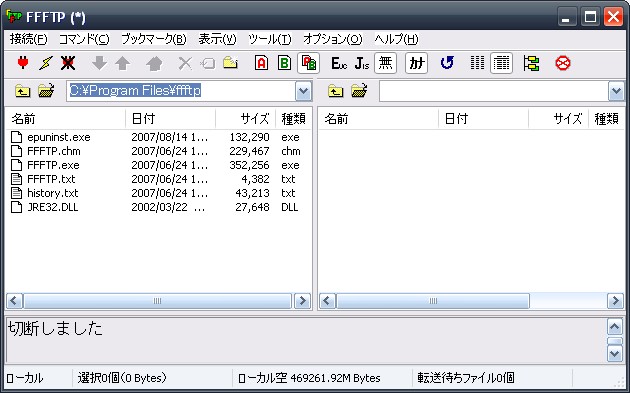Click the local pane horizontal scrollbar thumb
The height and width of the screenshot is (393, 630).
(x=157, y=301)
